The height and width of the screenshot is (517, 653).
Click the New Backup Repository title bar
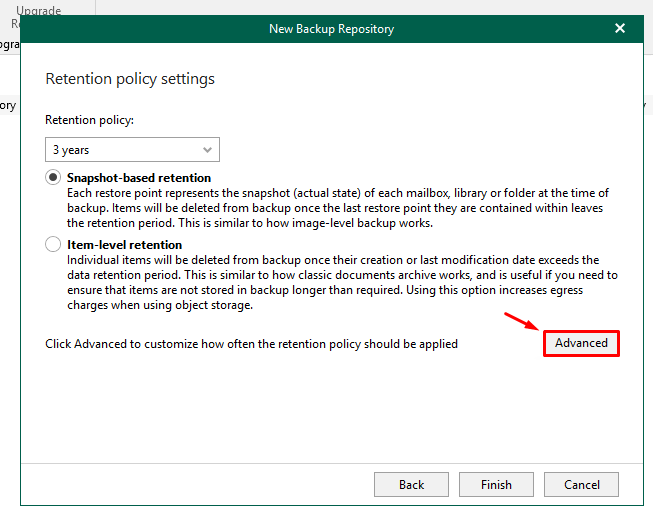coord(331,29)
